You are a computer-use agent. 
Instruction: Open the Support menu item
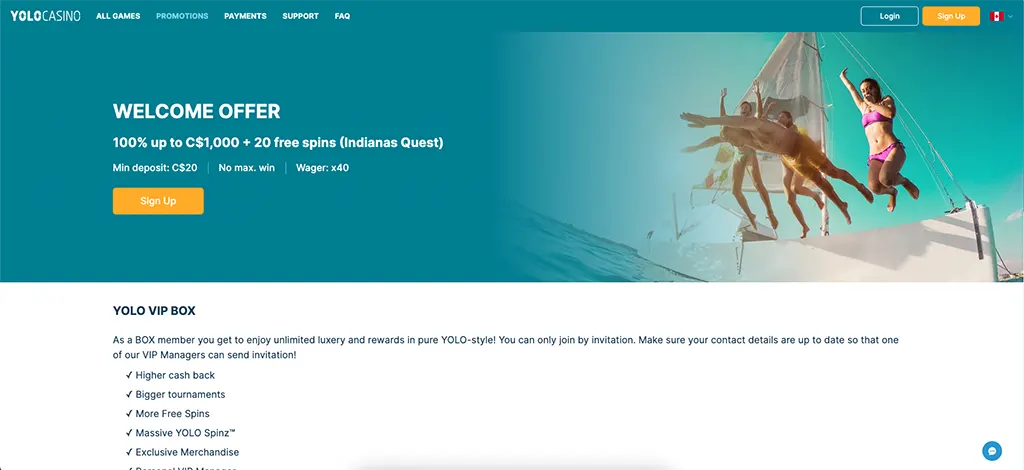click(x=300, y=16)
